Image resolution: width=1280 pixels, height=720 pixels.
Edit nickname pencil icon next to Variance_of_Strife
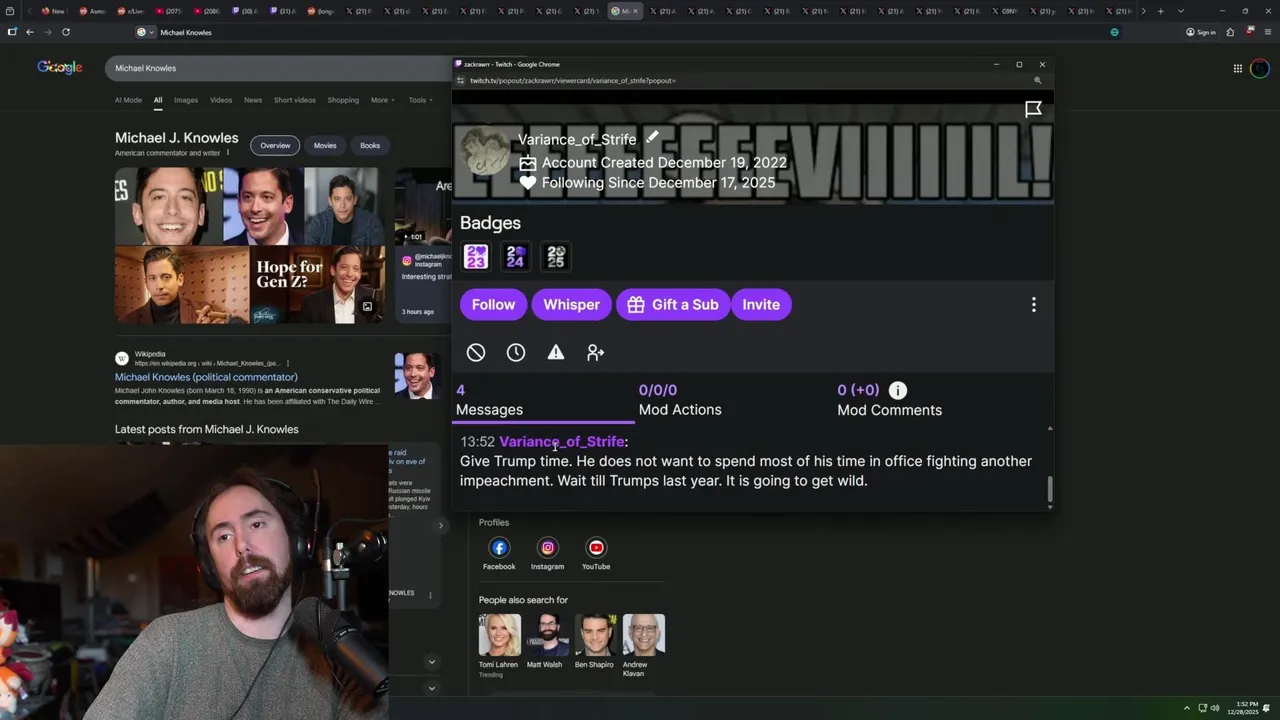tap(652, 137)
